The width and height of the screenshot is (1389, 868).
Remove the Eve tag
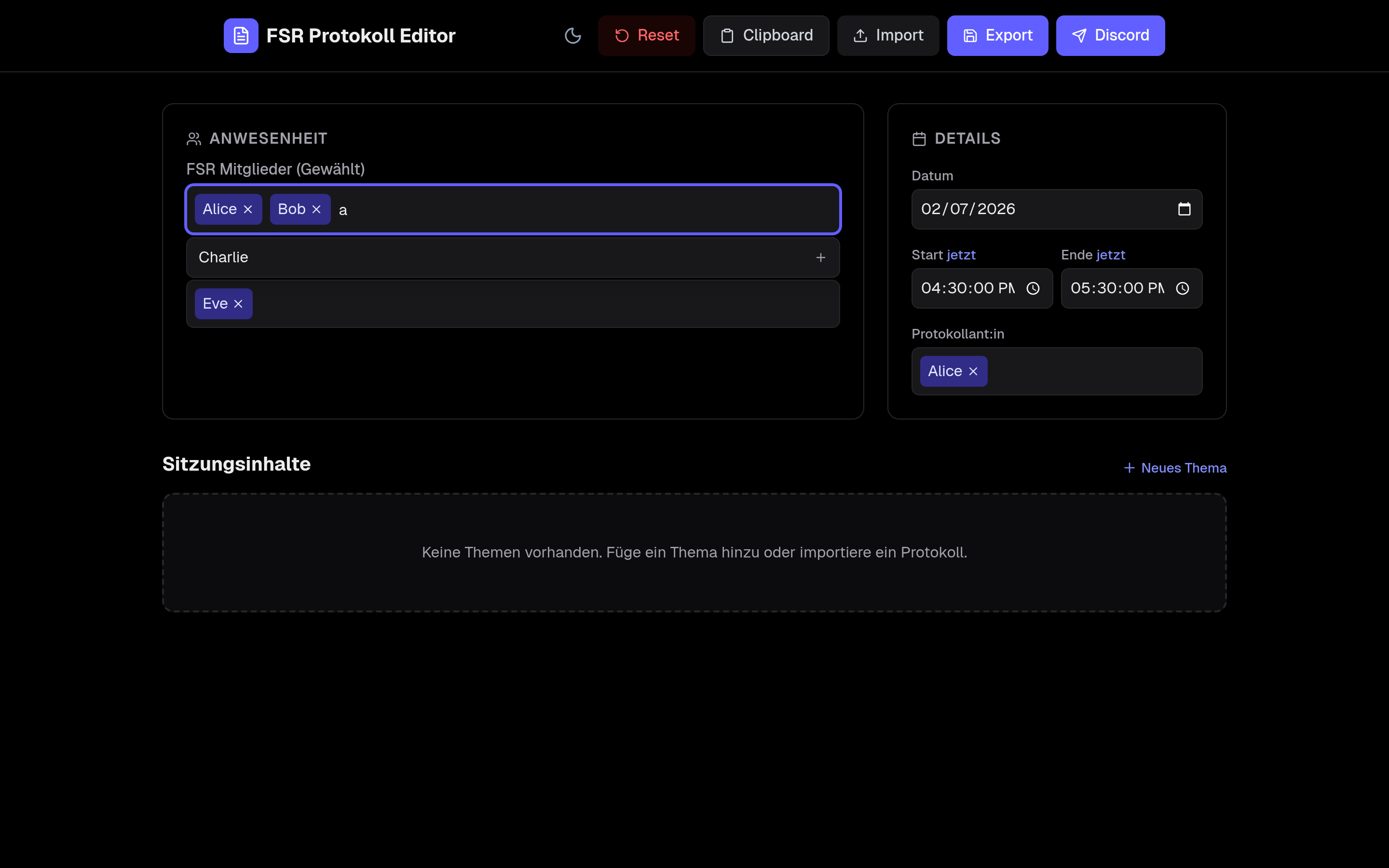point(238,304)
